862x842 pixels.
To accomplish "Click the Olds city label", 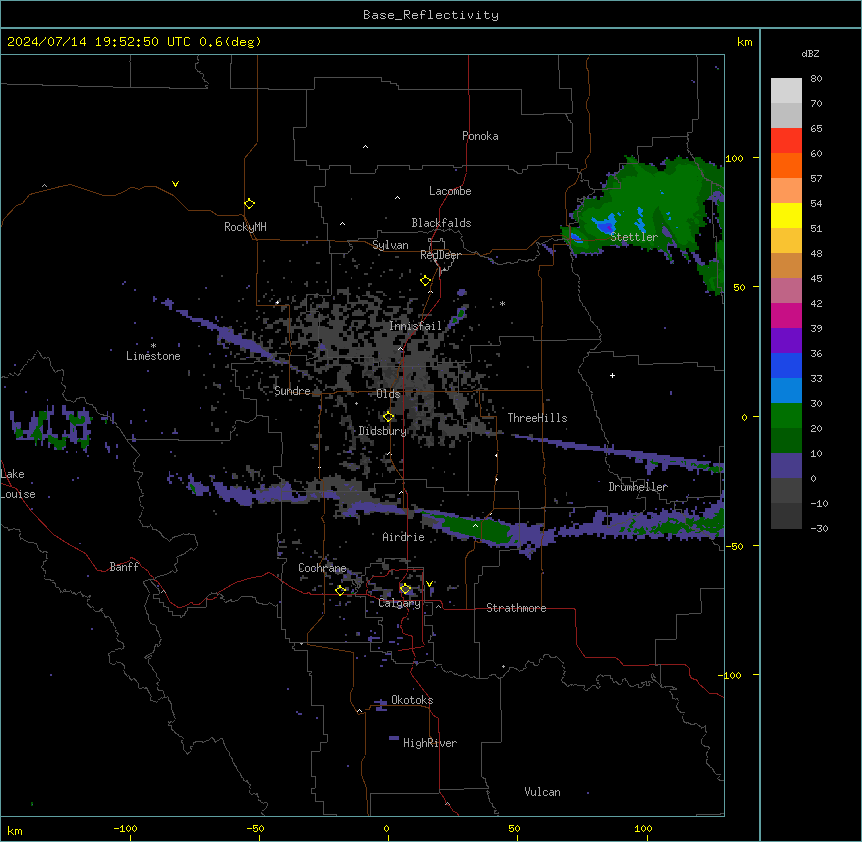I will pyautogui.click(x=388, y=394).
